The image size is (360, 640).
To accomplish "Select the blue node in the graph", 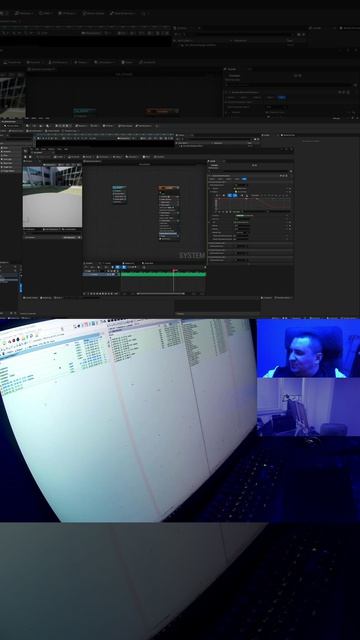I will point(120,194).
